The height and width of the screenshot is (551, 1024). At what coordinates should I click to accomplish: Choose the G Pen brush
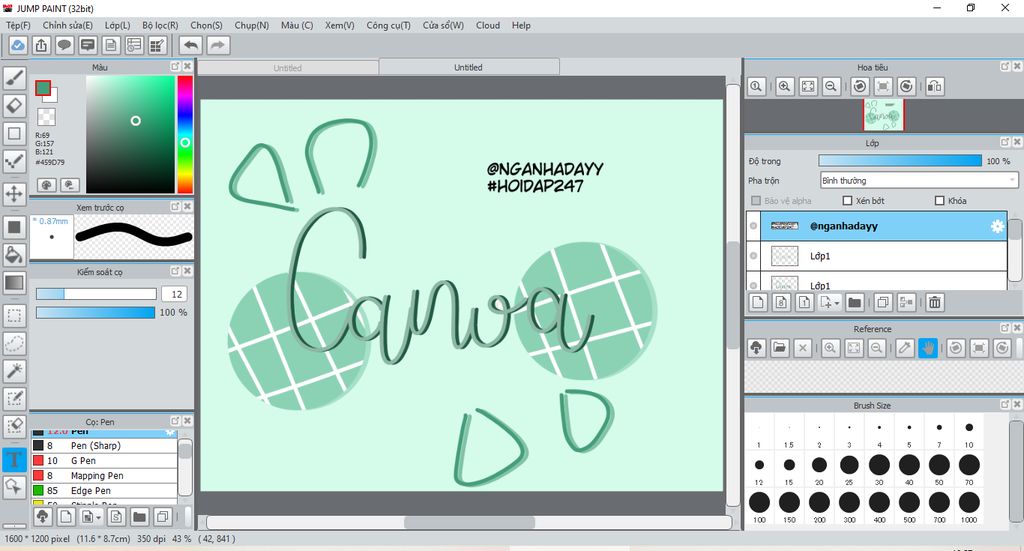(104, 460)
